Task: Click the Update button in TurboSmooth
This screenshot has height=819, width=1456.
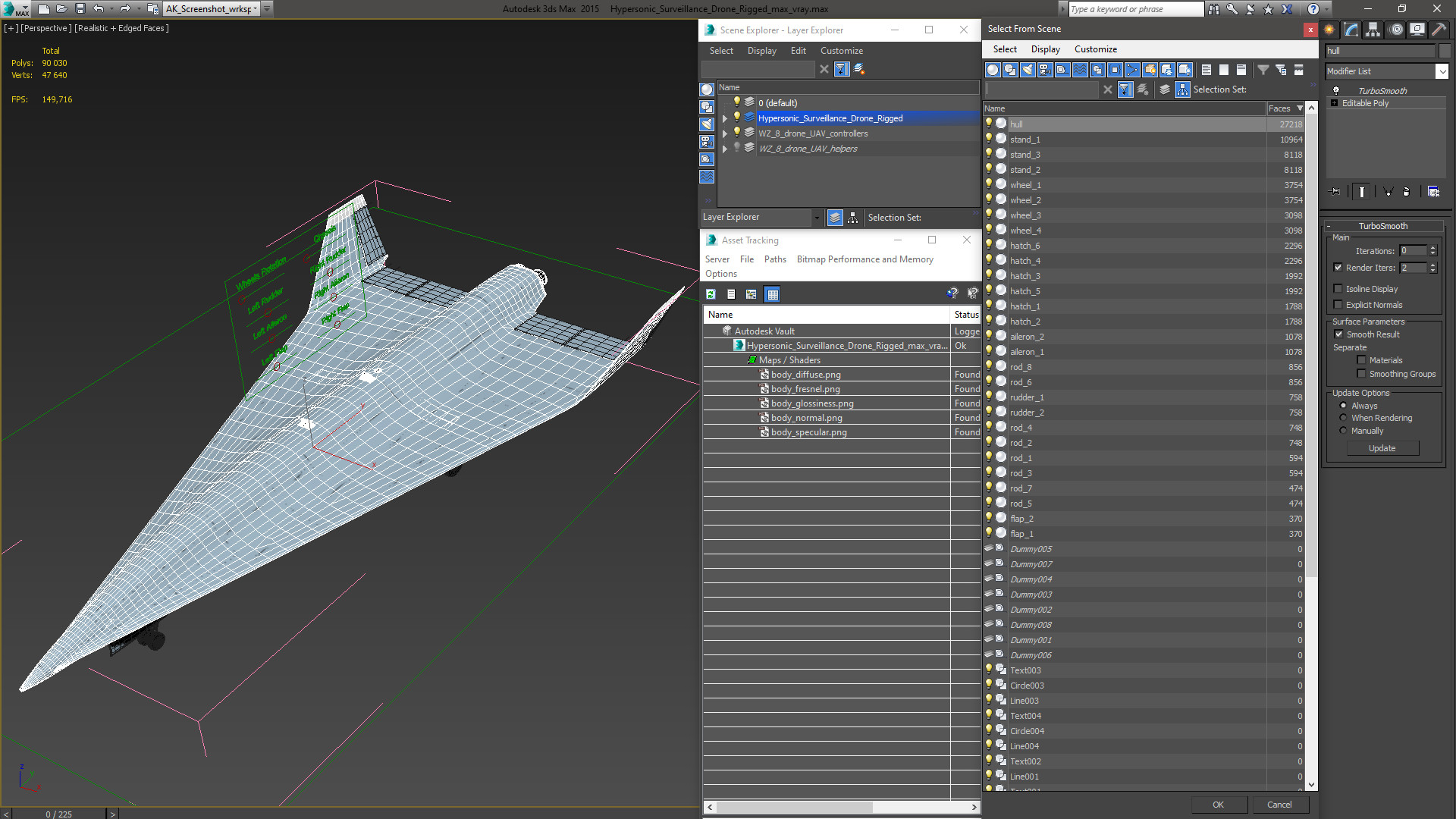Action: [1382, 448]
